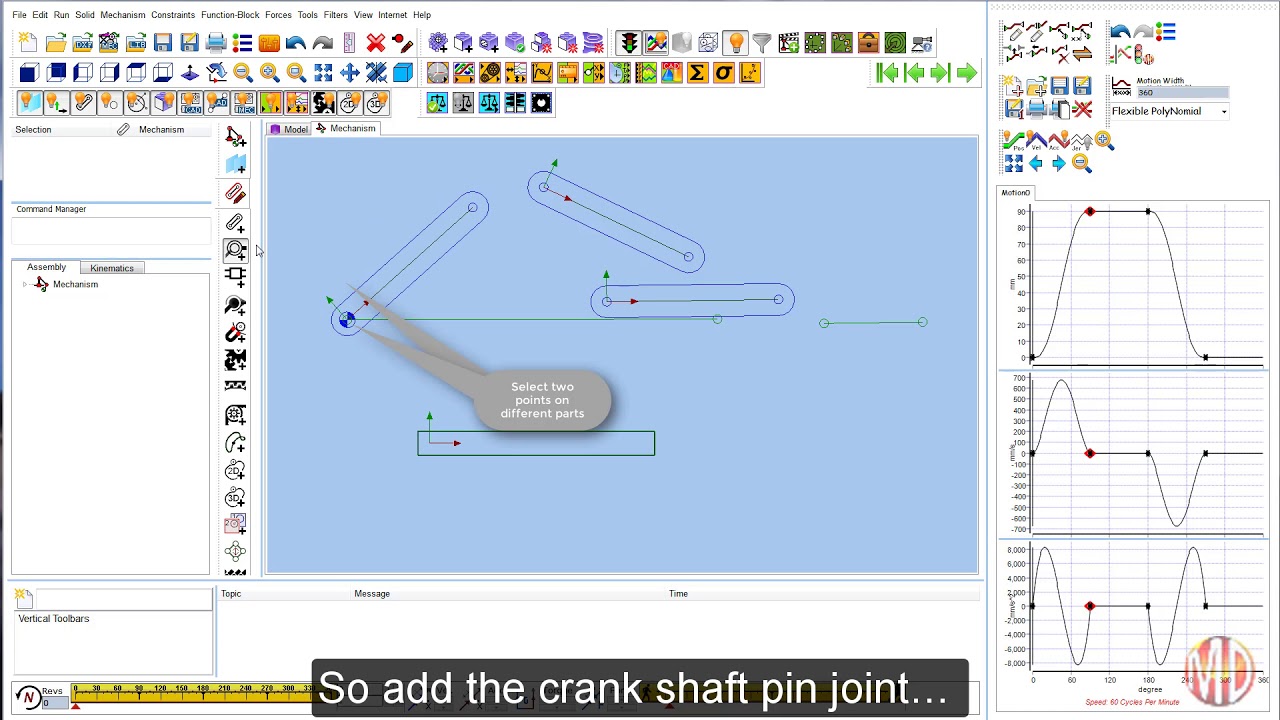1280x720 pixels.
Task: Open the Constraints menu
Action: [x=173, y=15]
